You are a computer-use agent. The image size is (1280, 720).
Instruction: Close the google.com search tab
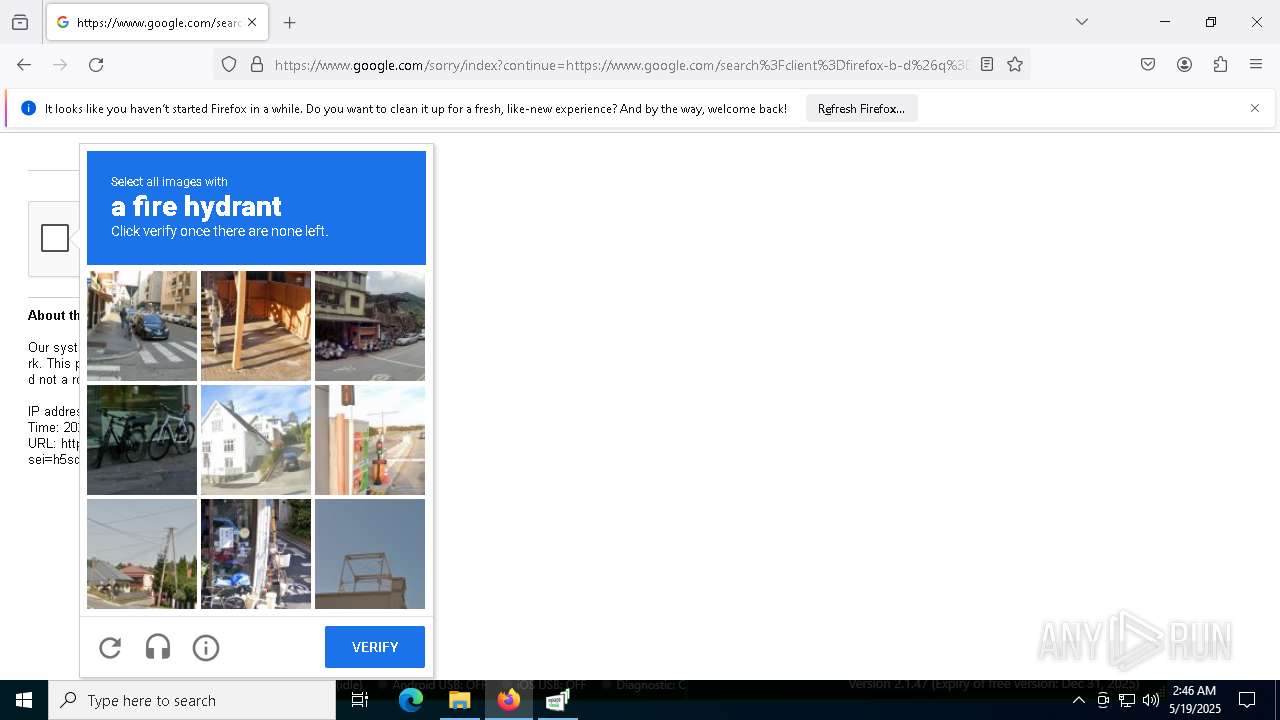tap(252, 22)
